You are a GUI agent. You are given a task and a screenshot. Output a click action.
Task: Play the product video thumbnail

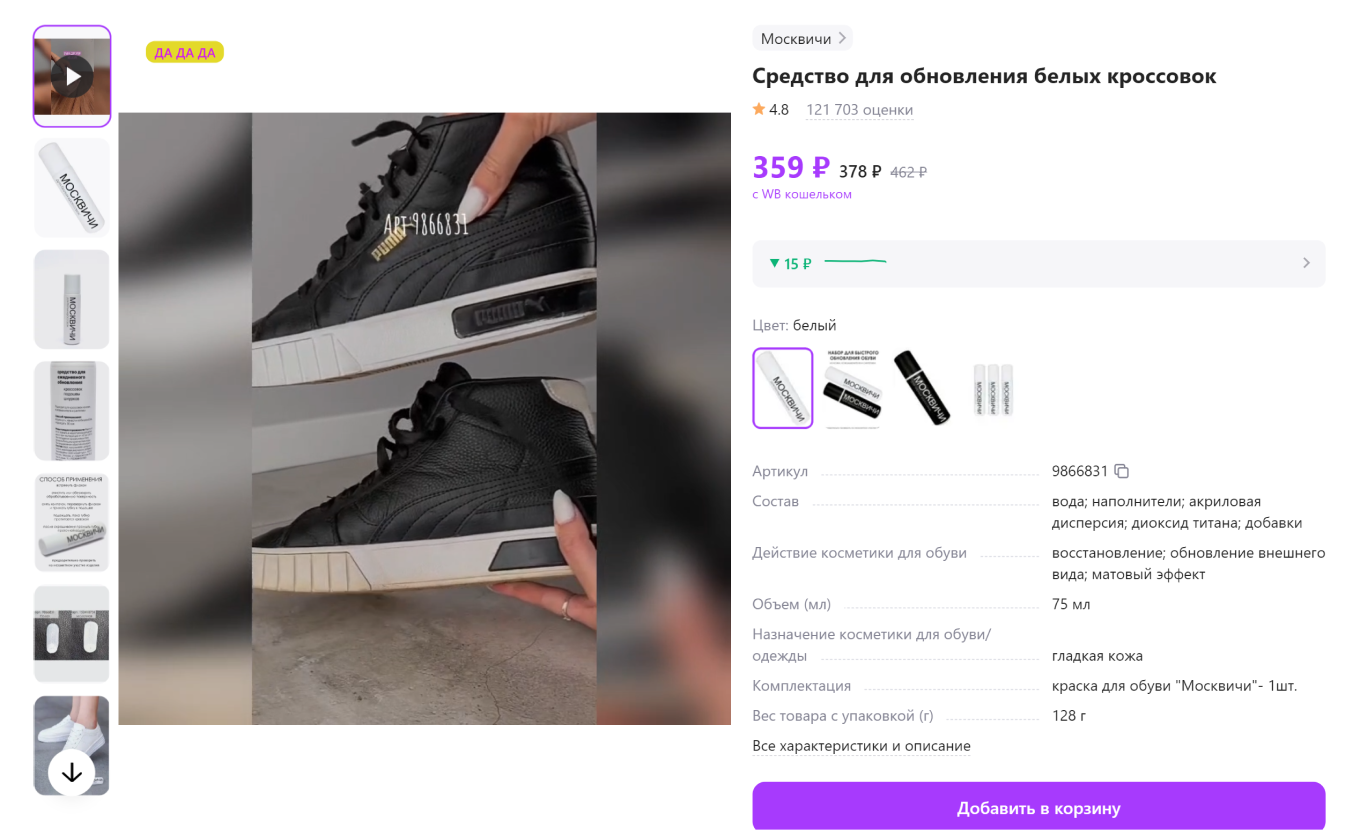click(x=72, y=76)
